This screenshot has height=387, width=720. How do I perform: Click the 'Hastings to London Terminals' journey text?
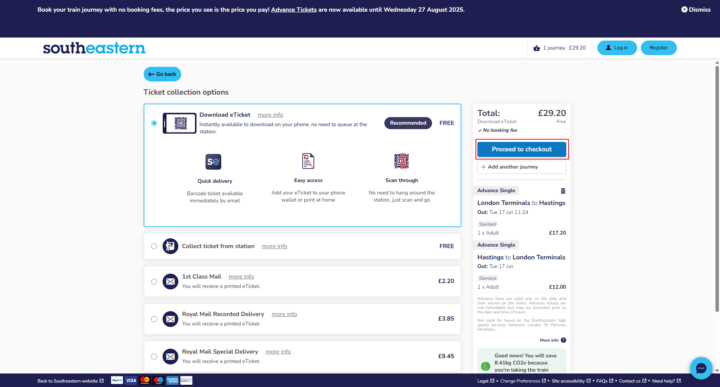pyautogui.click(x=521, y=257)
